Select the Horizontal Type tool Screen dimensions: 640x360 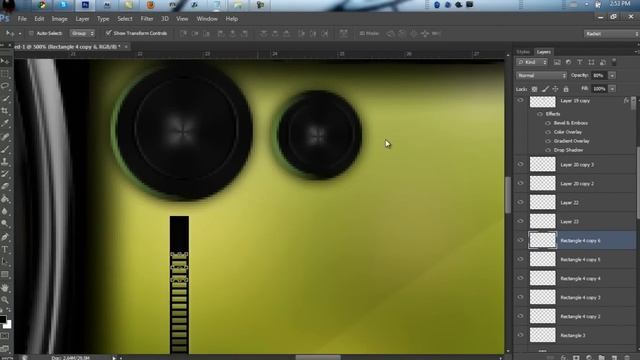pyautogui.click(x=5, y=249)
